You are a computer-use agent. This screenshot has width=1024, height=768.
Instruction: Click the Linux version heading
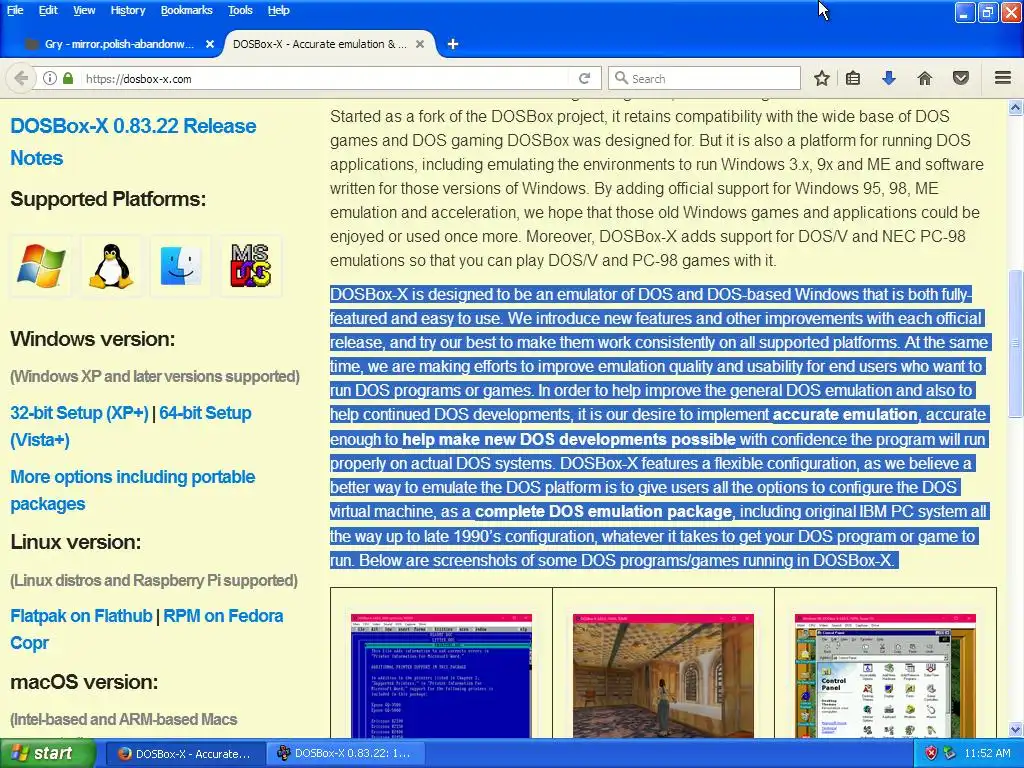(75, 542)
